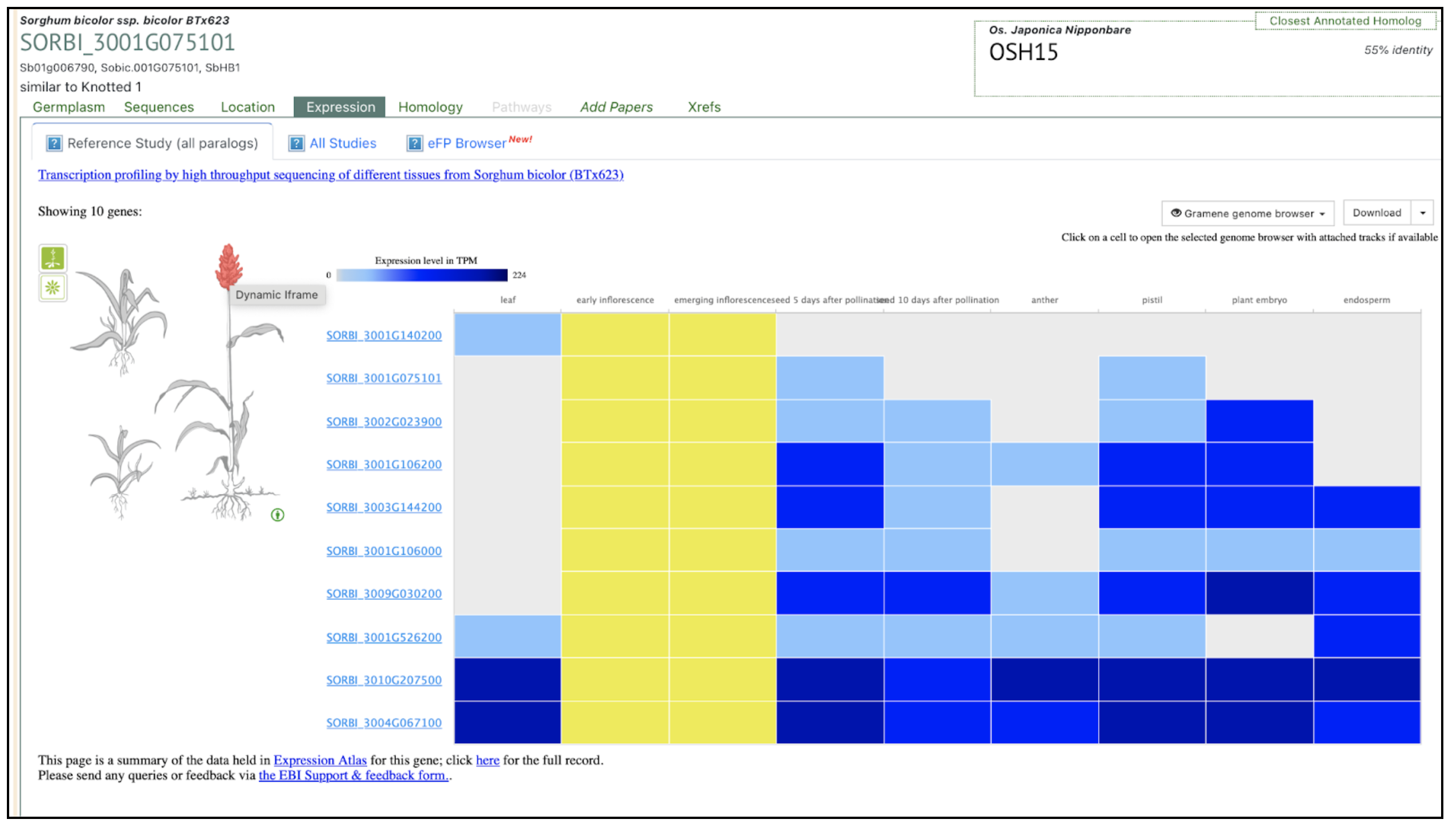Open gene link SORBI_3001G140200
The image size is (1456, 827).
[x=384, y=336]
